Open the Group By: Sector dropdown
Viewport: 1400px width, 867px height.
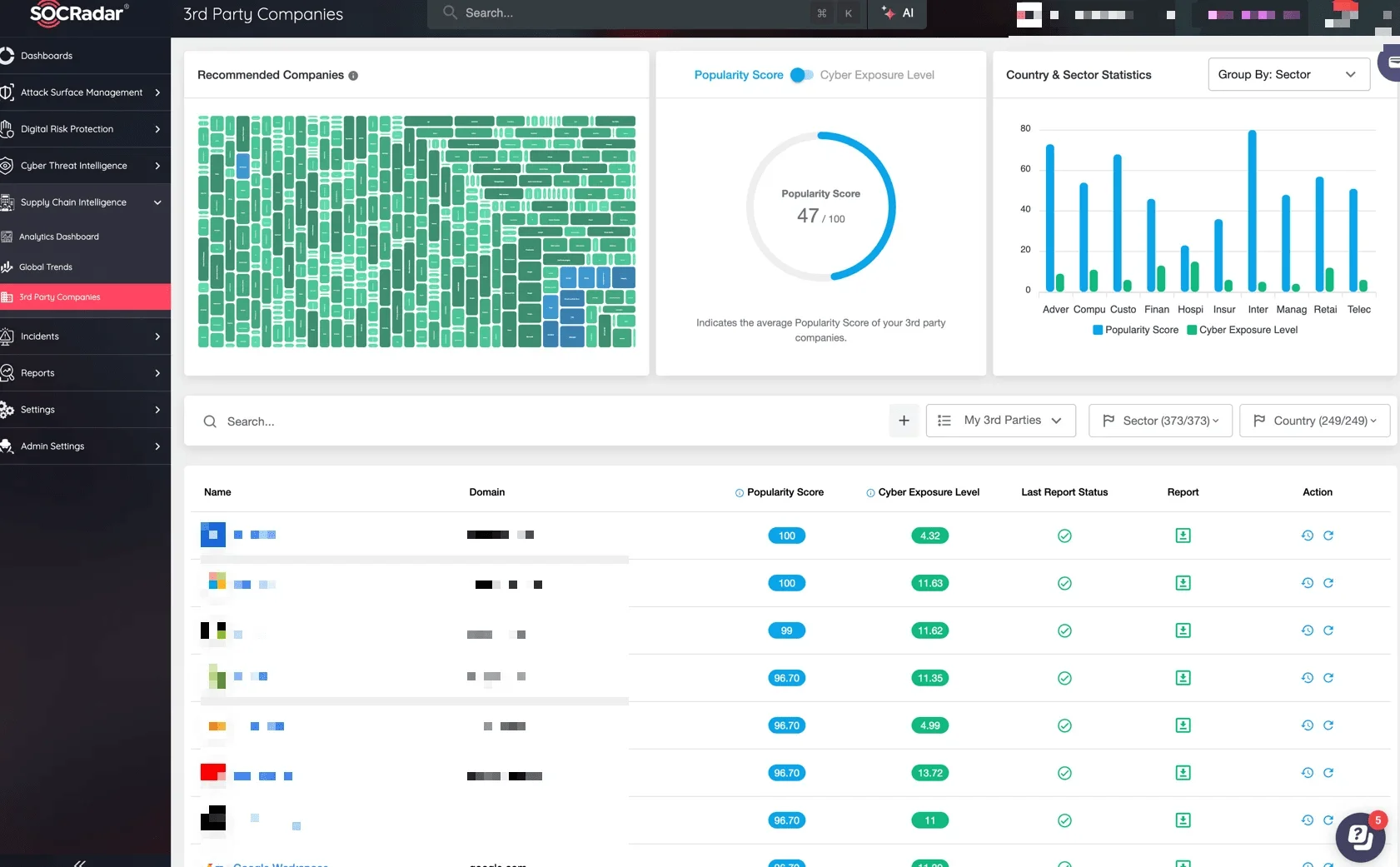[x=1288, y=75]
